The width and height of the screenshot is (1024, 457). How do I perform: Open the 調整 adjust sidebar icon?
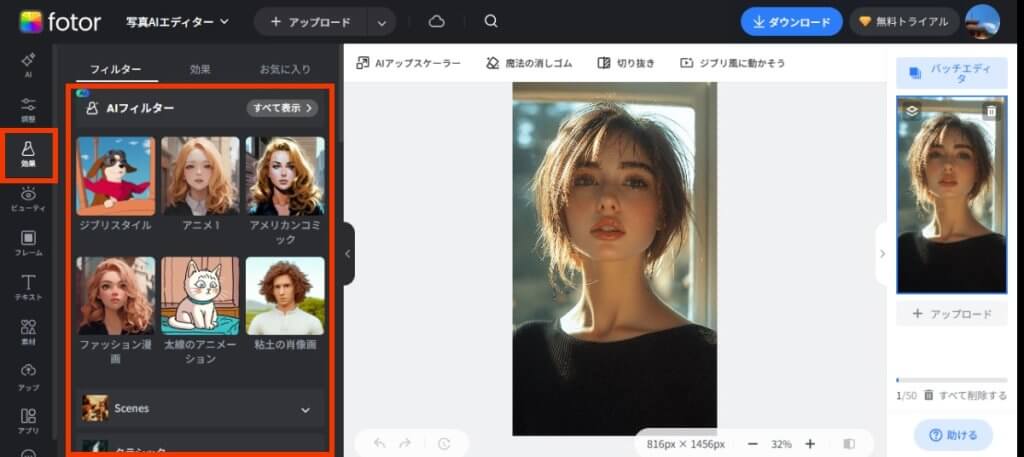click(28, 110)
